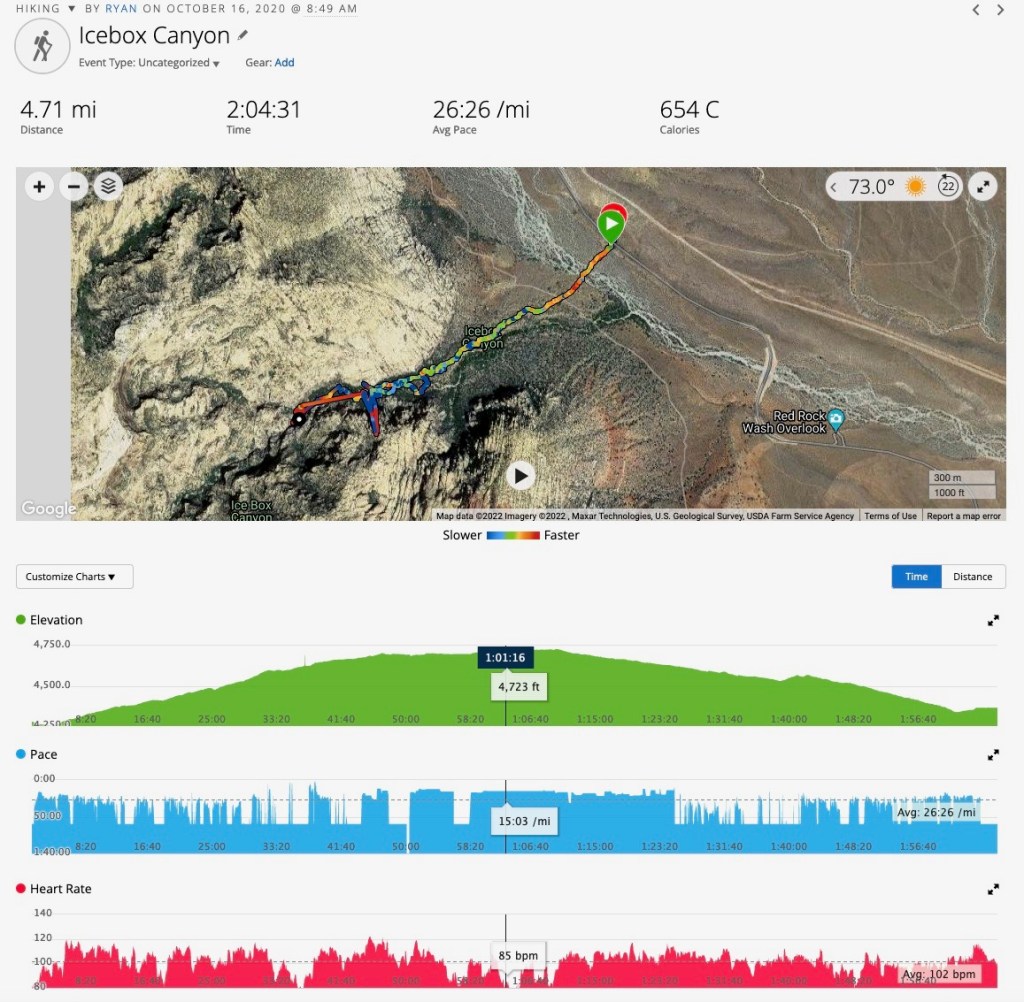Expand the map to fullscreen

click(x=983, y=187)
